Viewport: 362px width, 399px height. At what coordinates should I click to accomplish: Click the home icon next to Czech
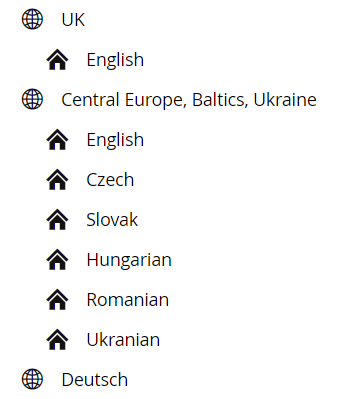click(x=57, y=179)
